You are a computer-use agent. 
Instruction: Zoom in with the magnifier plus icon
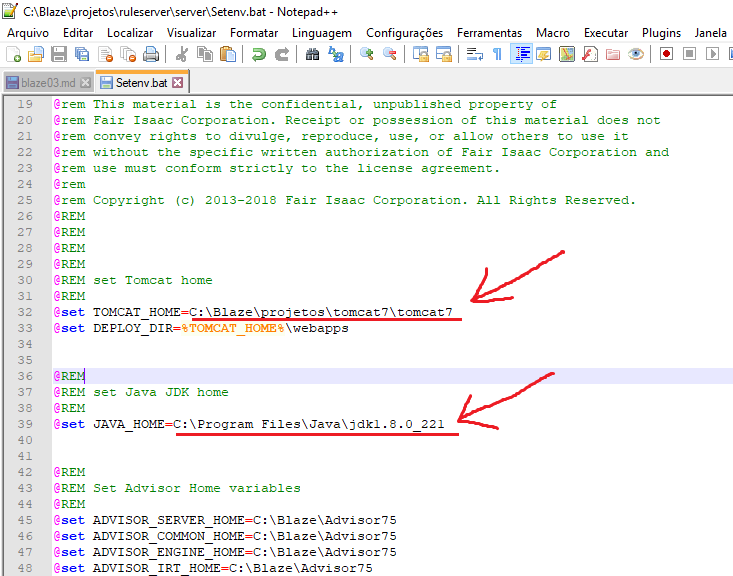pos(366,54)
